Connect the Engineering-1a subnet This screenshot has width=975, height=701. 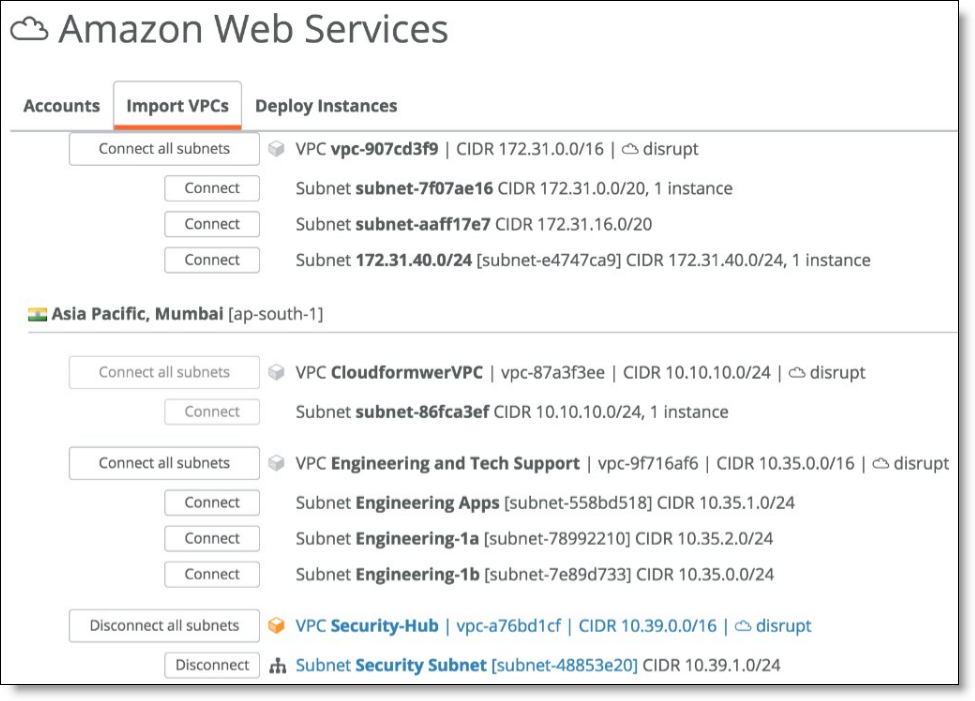[212, 539]
